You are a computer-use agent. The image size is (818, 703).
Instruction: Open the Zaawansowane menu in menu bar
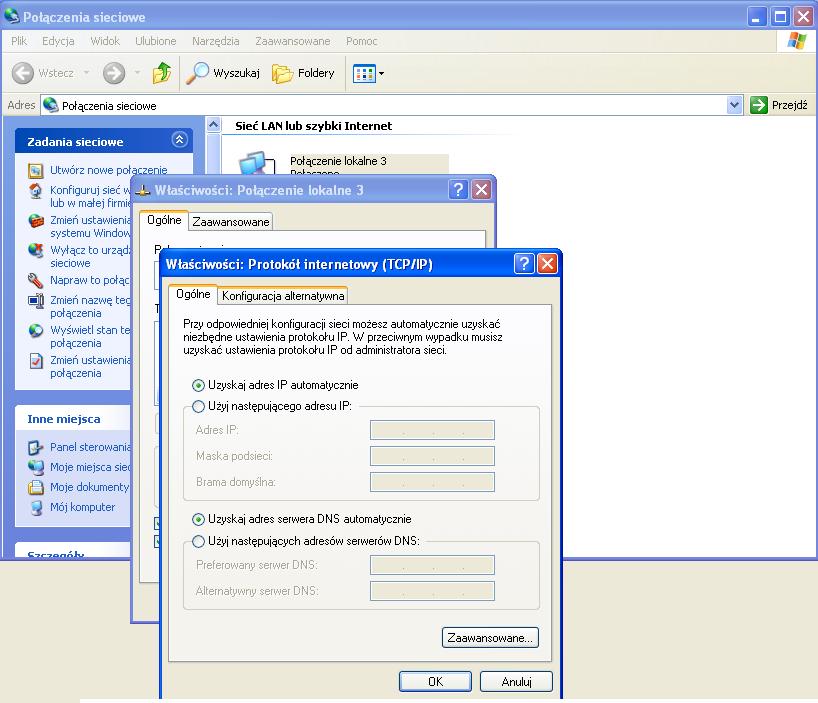(x=293, y=41)
